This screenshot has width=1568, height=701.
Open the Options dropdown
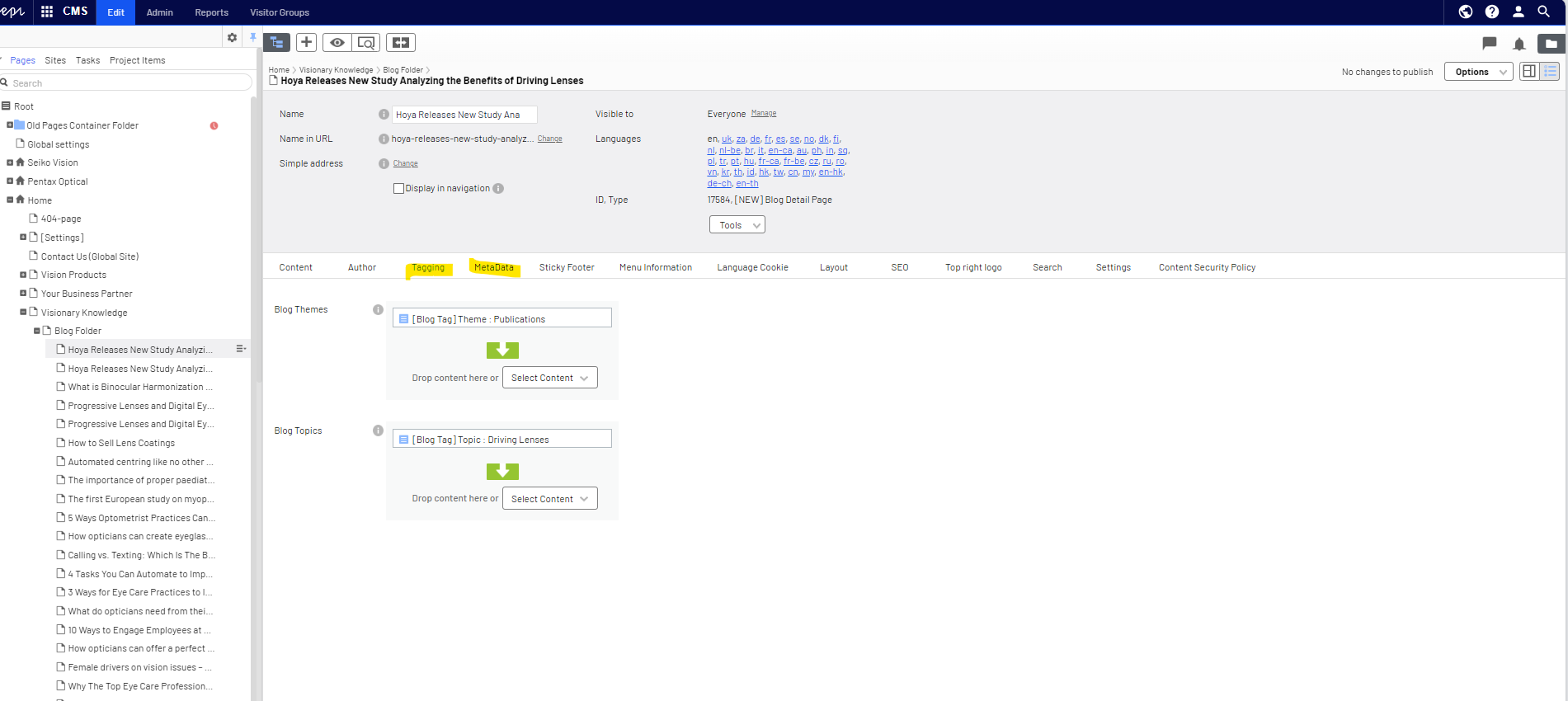coord(1479,72)
